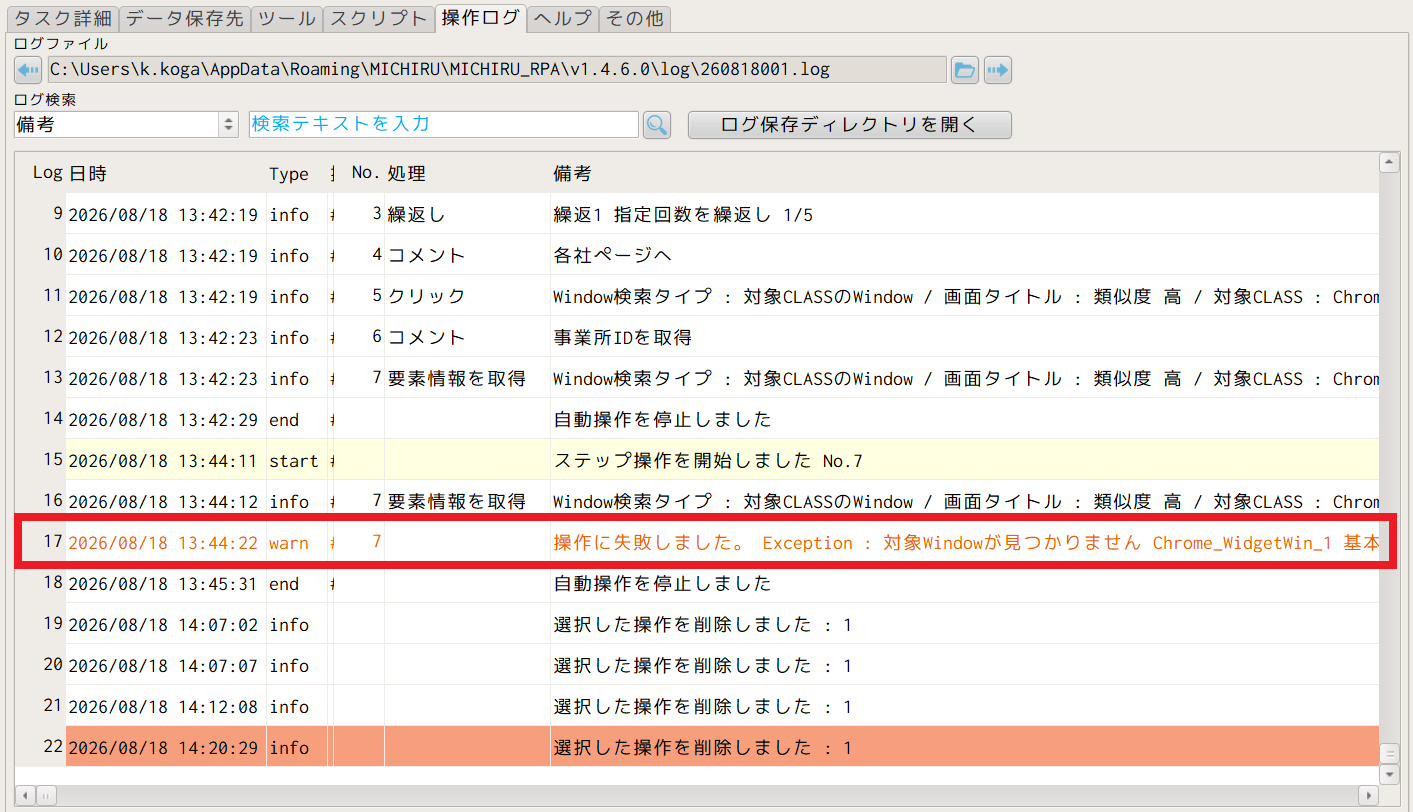Open log file folder browse icon
1413x812 pixels.
(x=964, y=69)
